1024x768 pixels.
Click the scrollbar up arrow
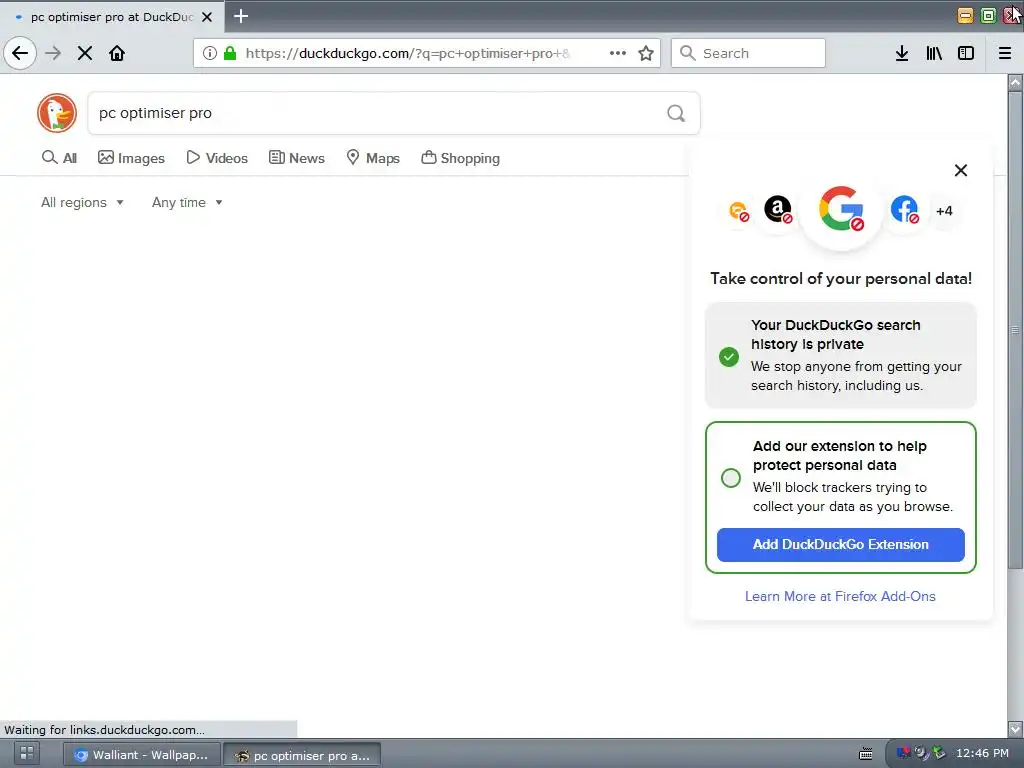coord(1015,82)
